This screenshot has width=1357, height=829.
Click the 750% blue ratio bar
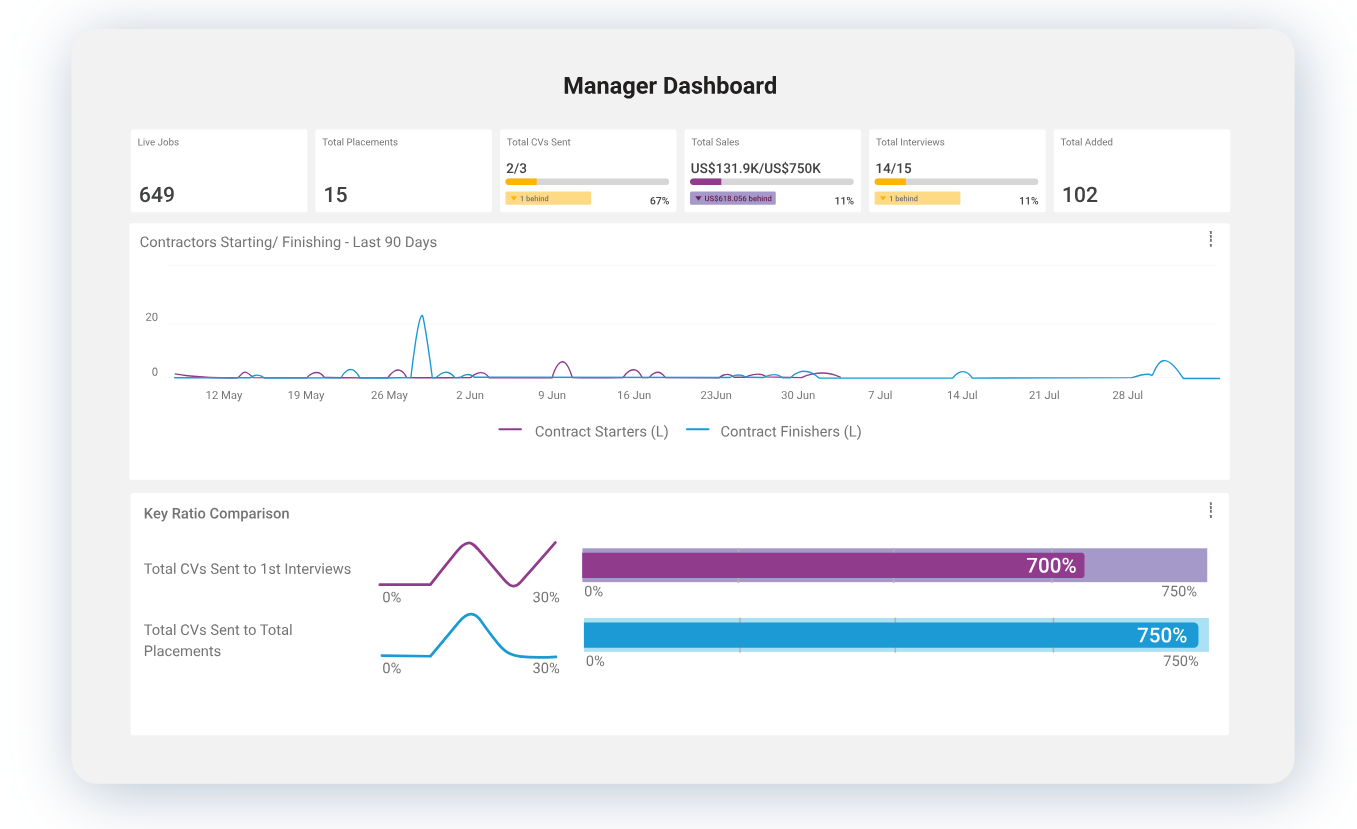point(890,634)
